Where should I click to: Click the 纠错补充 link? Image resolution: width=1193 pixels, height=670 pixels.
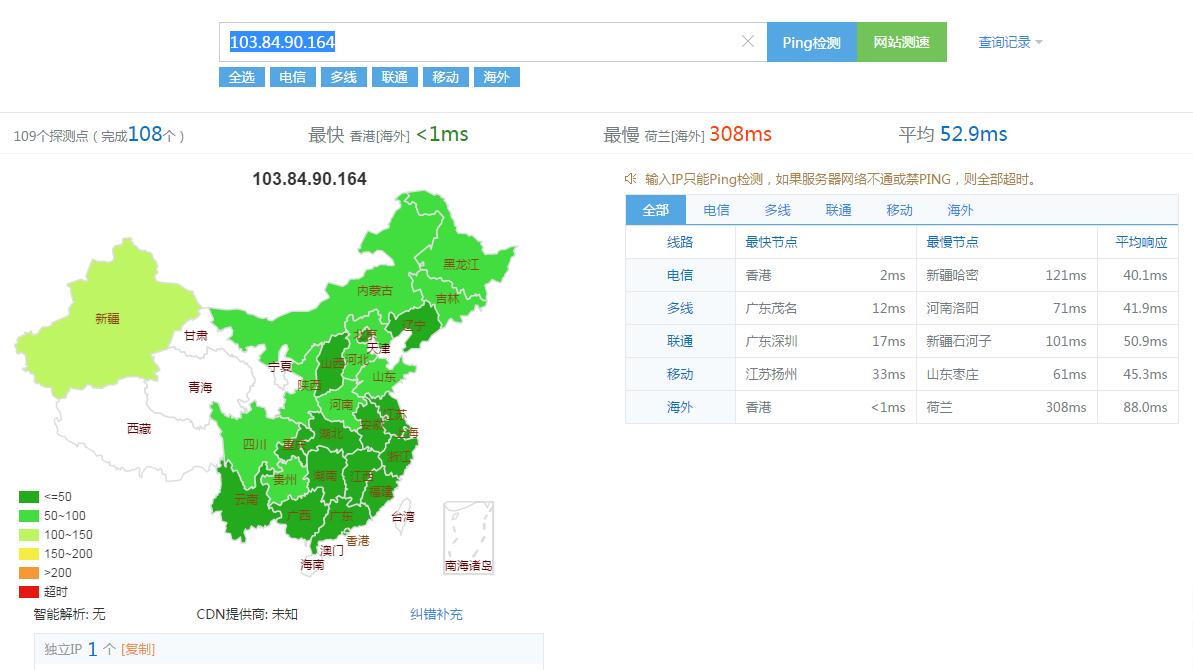437,614
